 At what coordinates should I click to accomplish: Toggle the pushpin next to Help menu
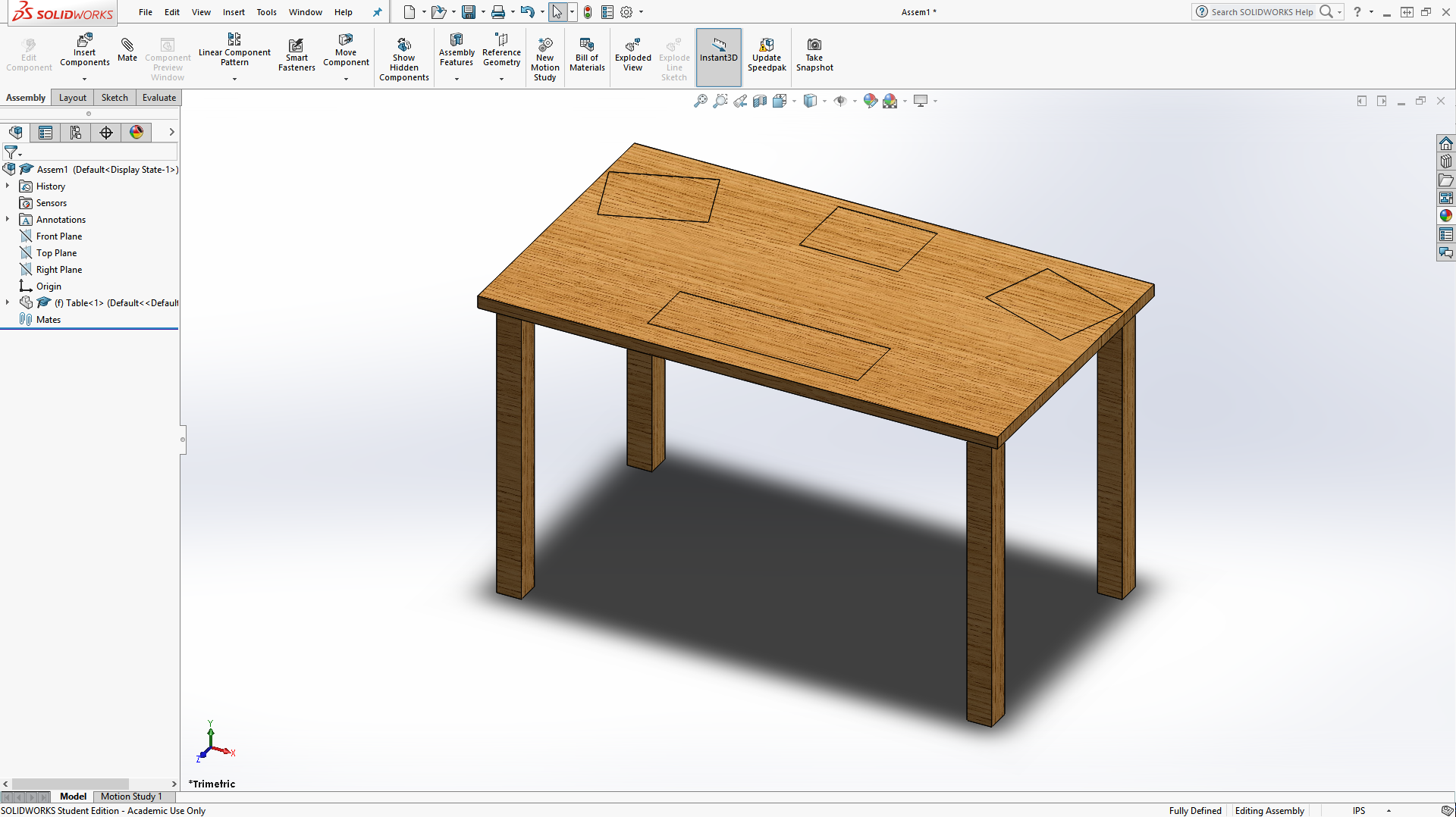(377, 12)
